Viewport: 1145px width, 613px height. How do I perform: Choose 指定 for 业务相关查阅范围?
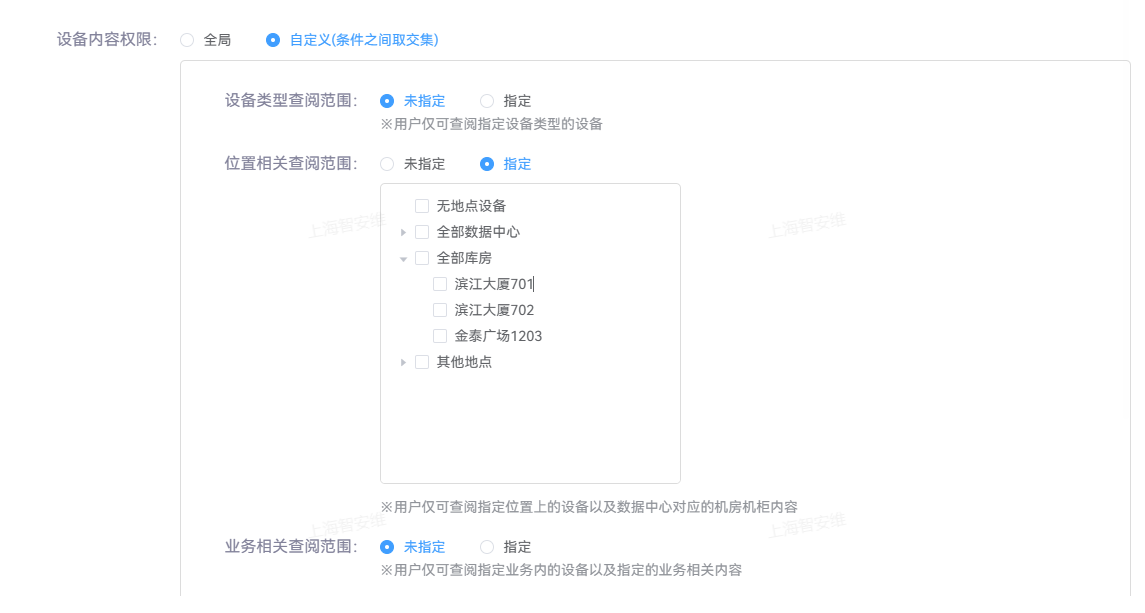tap(487, 547)
